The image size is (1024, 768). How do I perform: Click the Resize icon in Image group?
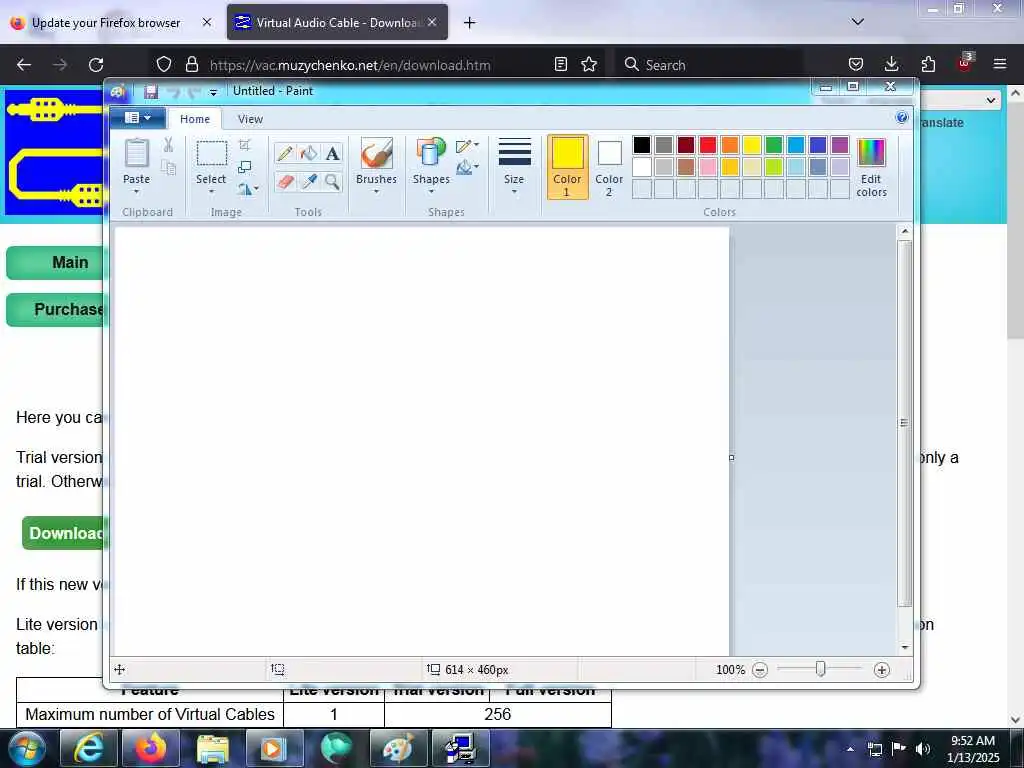click(245, 167)
